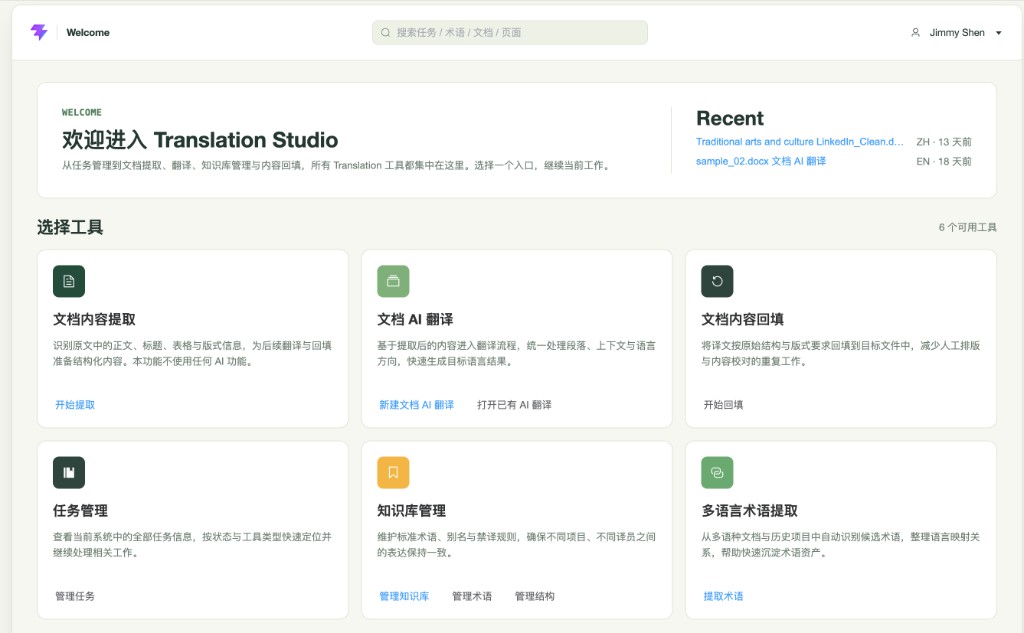Click the search magnifier icon
The width and height of the screenshot is (1024, 633).
coord(385,33)
